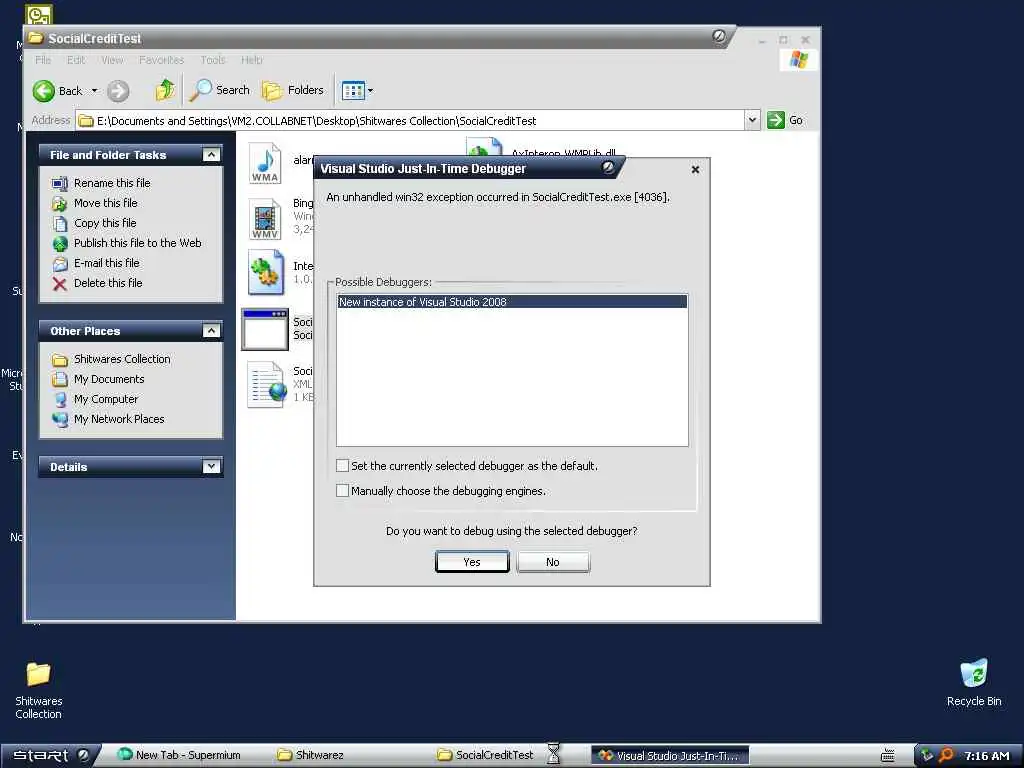This screenshot has width=1024, height=768.
Task: Click the desktop icon above the Explorer window
Action: point(39,14)
